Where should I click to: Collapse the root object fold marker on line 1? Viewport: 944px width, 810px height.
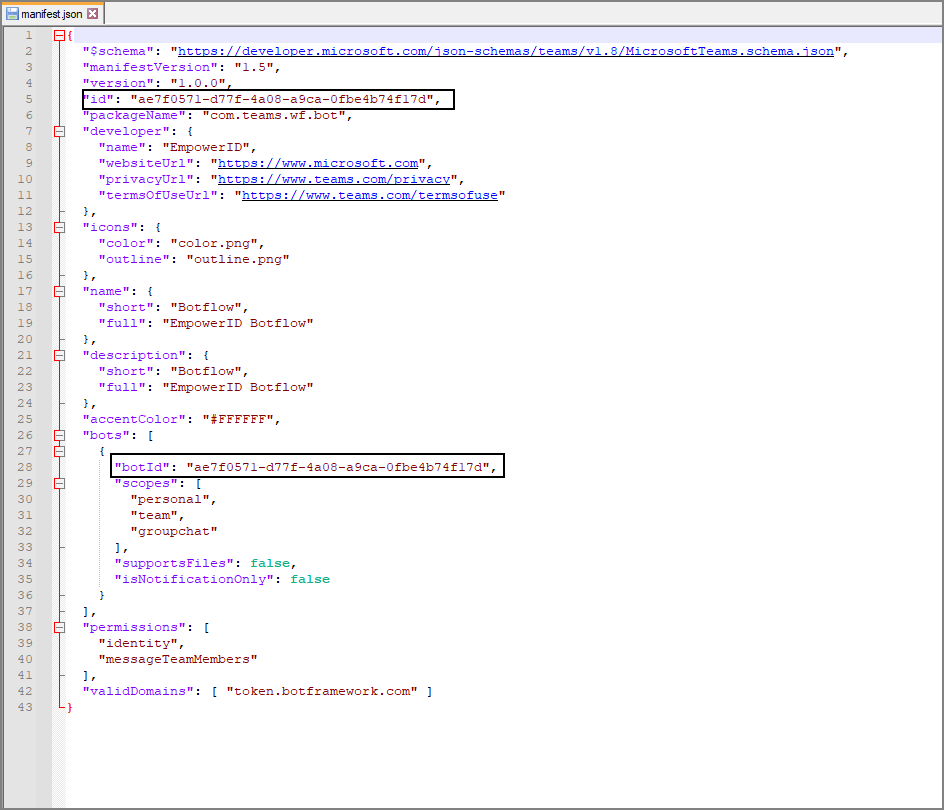pos(59,35)
